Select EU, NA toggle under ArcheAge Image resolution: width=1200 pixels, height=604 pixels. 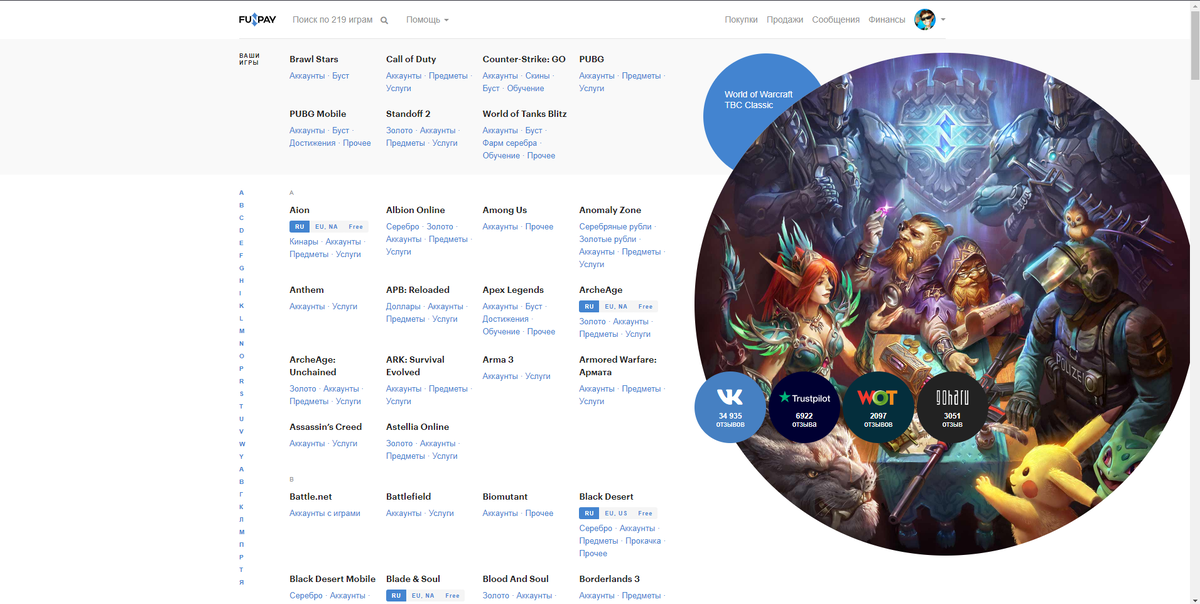click(616, 307)
